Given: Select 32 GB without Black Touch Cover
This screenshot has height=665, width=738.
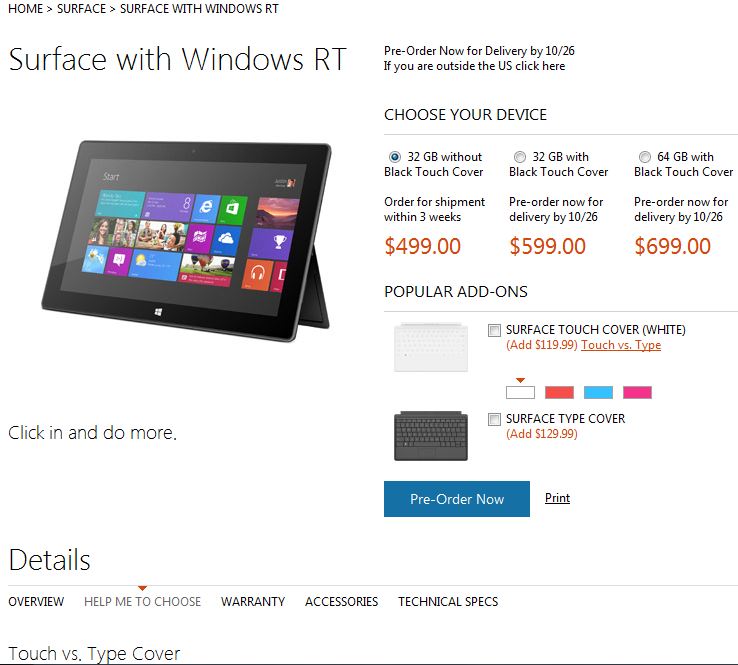Looking at the screenshot, I should click(395, 157).
